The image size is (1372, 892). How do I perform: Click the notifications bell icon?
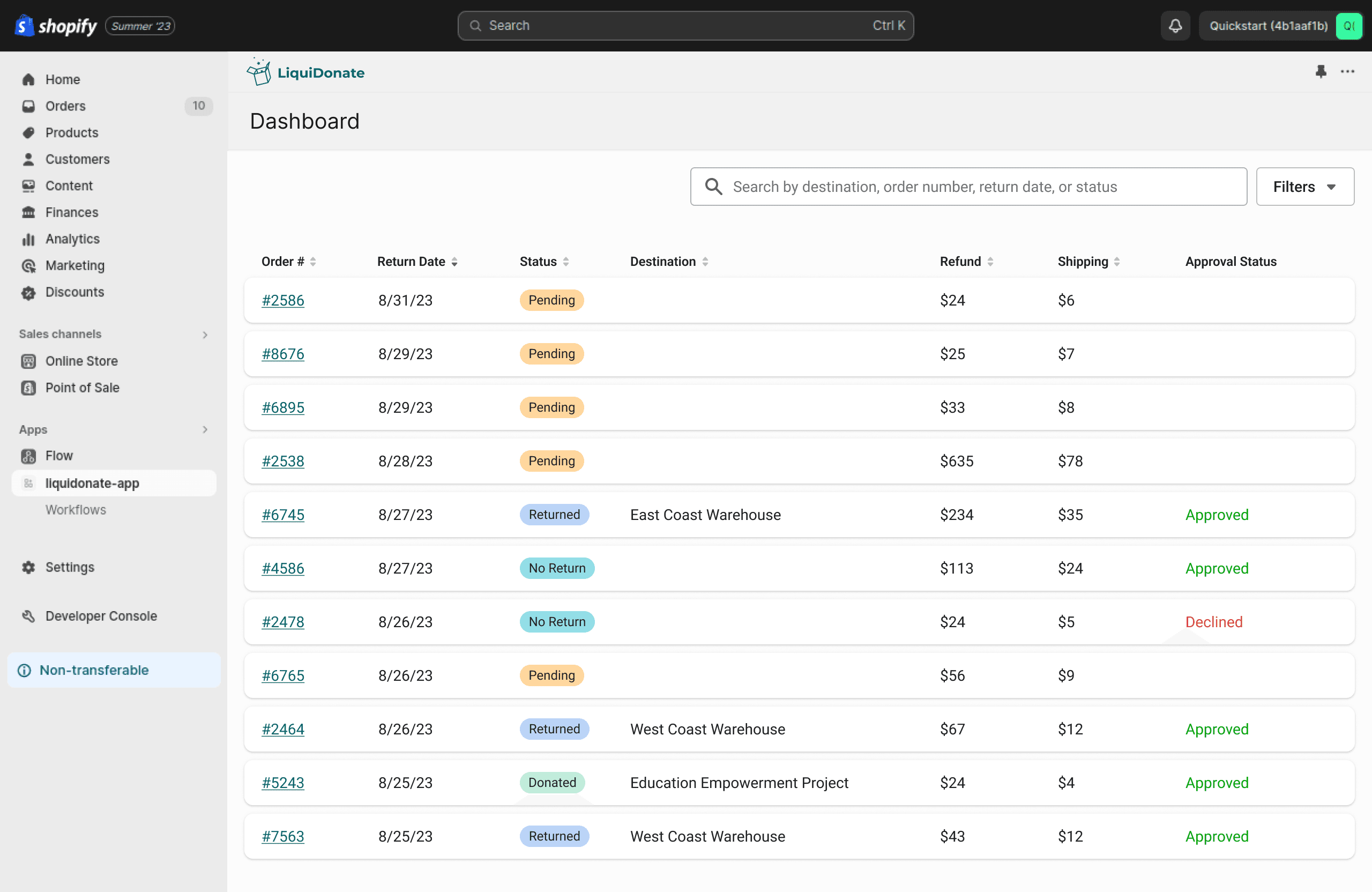click(1175, 25)
